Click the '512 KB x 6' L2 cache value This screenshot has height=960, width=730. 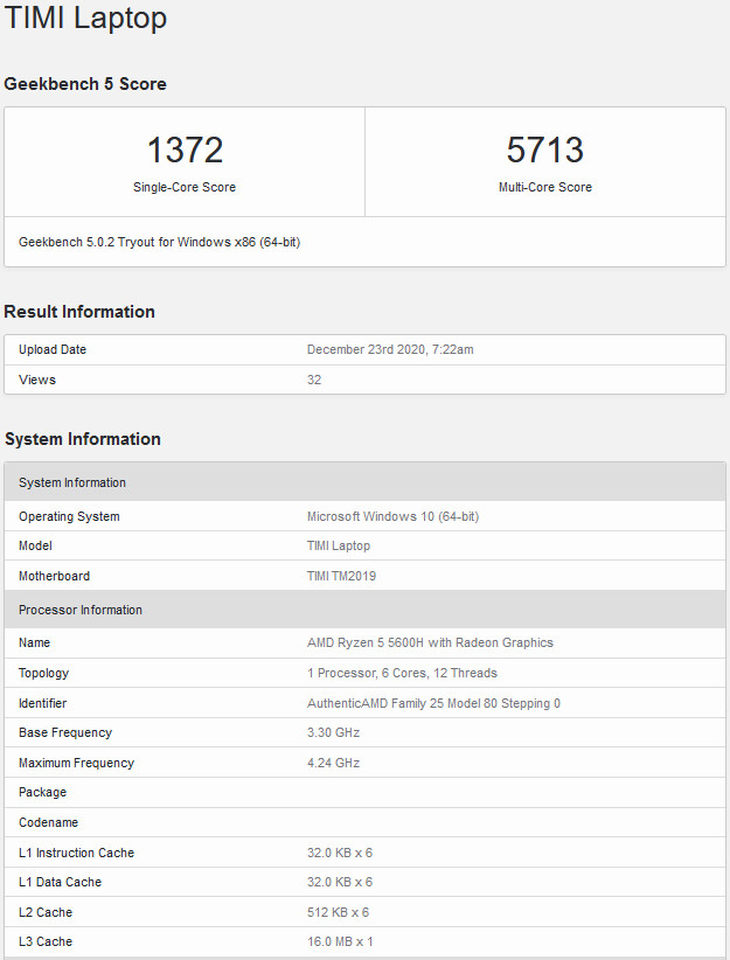point(338,913)
